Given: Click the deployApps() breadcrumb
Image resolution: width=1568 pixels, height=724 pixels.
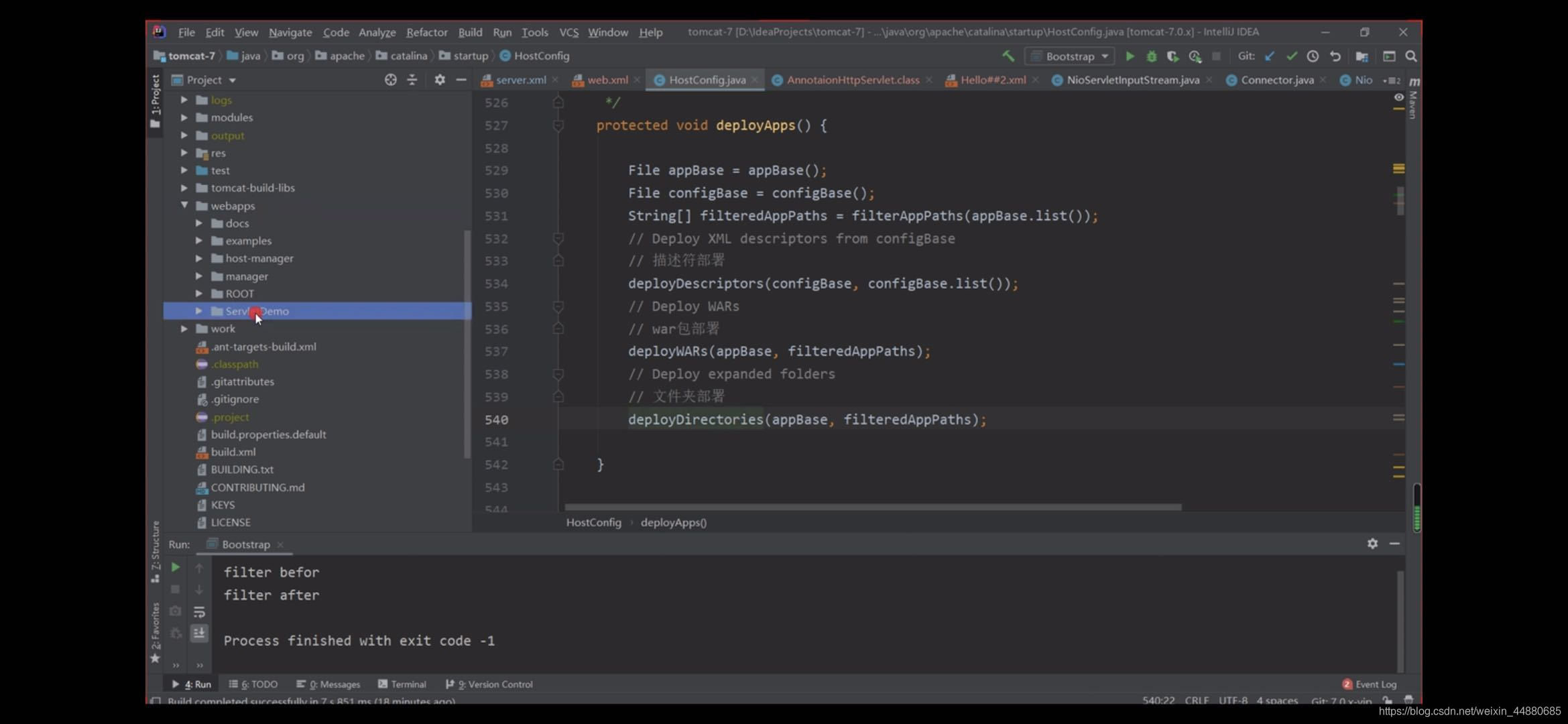Looking at the screenshot, I should pos(673,522).
